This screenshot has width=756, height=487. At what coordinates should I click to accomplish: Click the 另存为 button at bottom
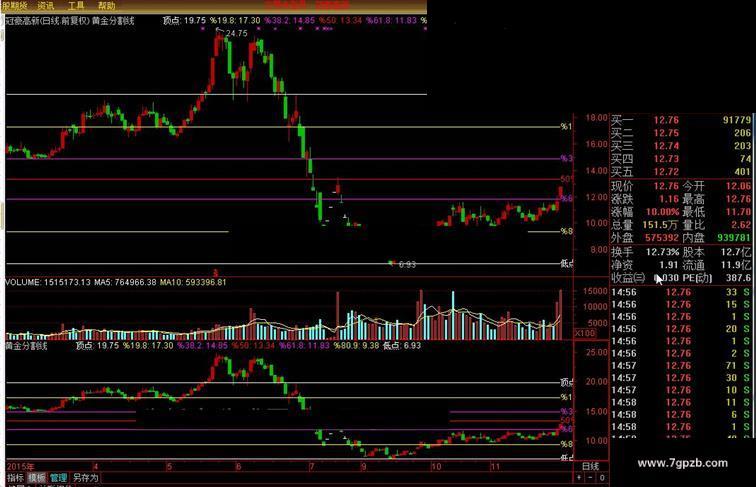[85, 478]
